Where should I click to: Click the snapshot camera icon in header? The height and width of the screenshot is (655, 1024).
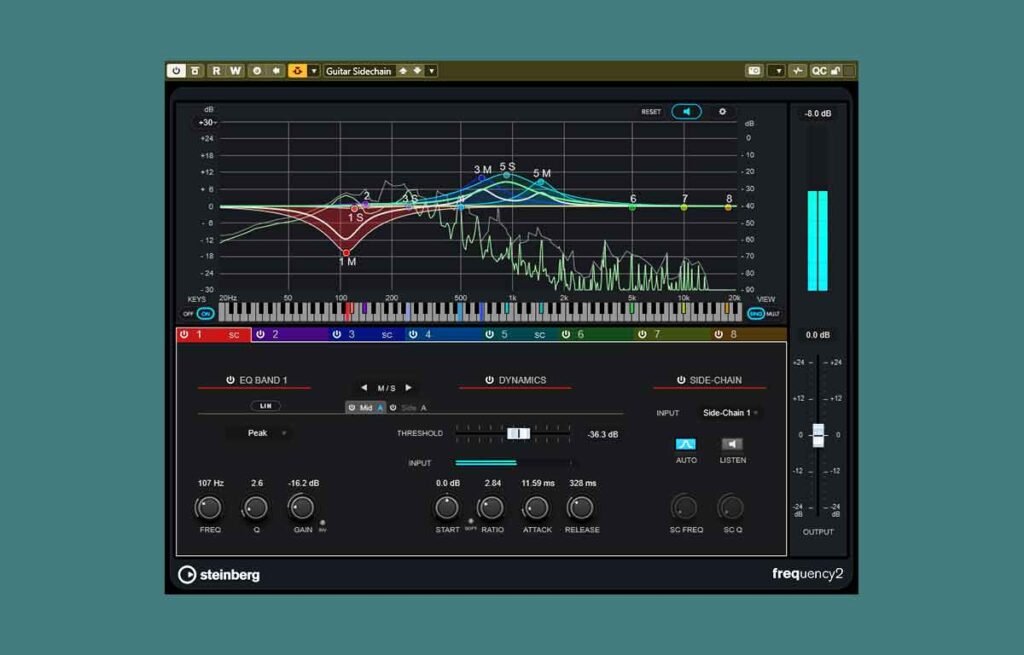(754, 71)
